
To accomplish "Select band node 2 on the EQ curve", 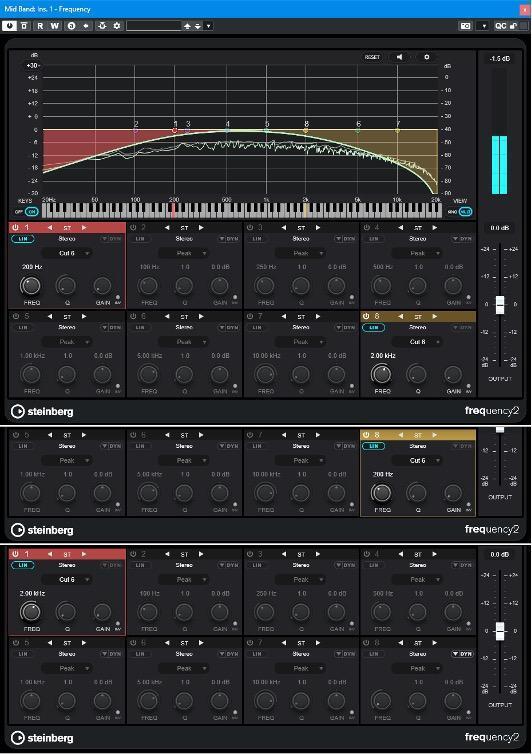I will (x=136, y=130).
